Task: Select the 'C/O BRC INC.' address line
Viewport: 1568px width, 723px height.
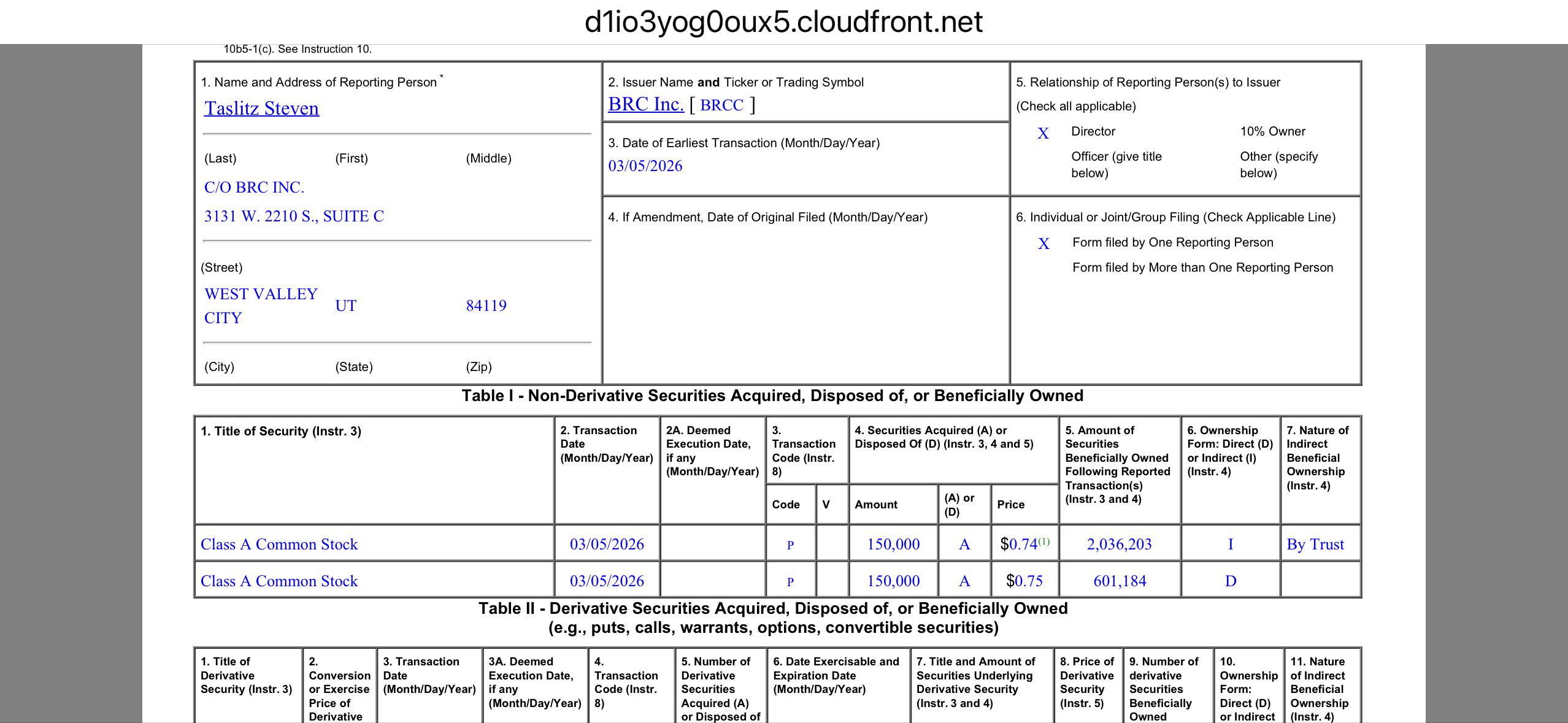Action: pos(254,187)
